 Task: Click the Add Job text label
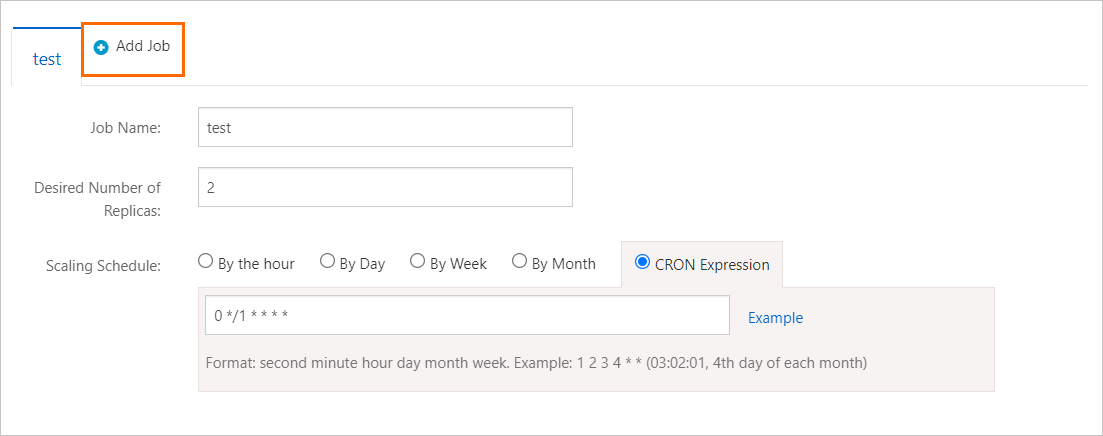coord(143,47)
